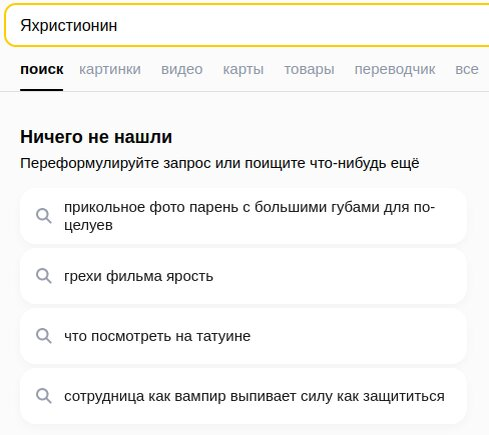Screen dimensions: 489x435
Task: Choose suggestion 'что посмотреть на татуине'
Action: 243,336
